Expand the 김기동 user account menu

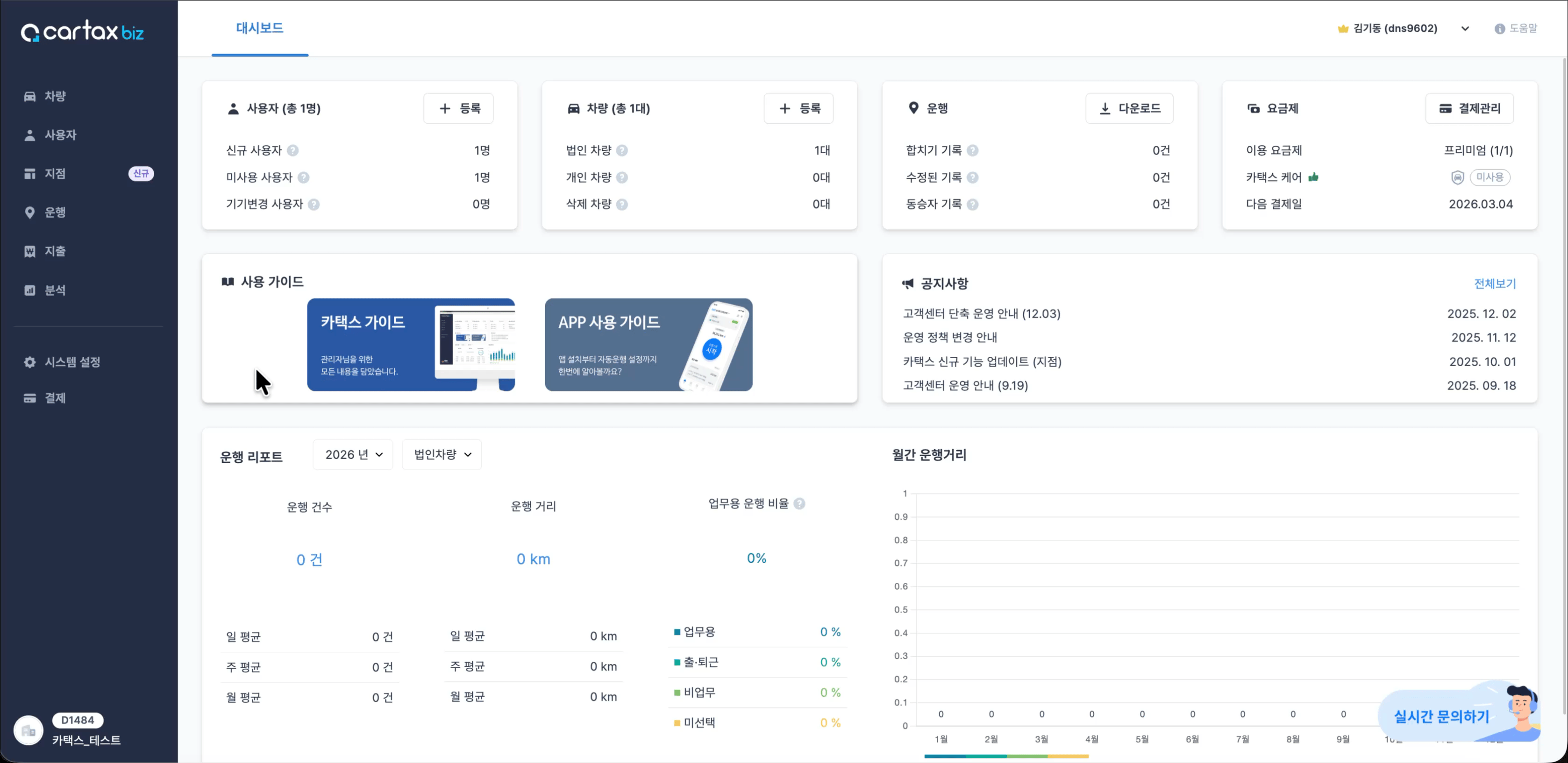(1465, 28)
